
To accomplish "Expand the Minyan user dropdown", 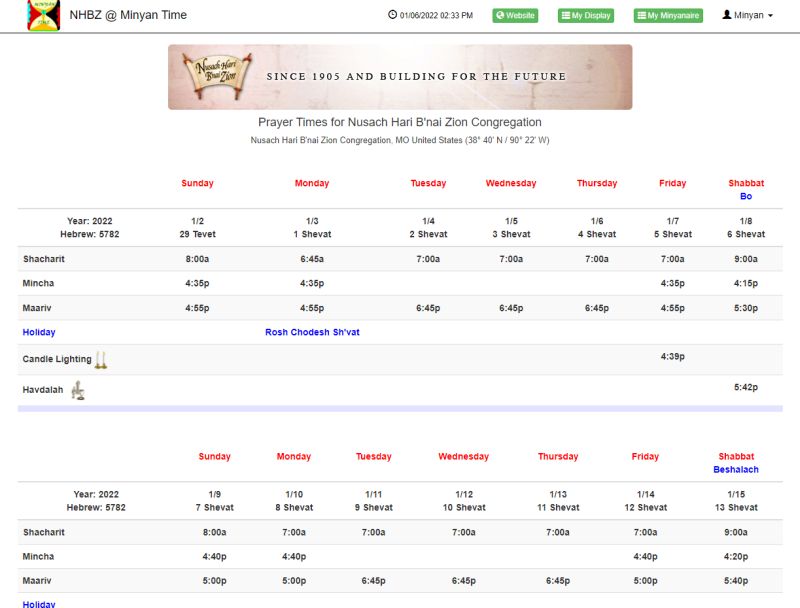I will (x=747, y=15).
